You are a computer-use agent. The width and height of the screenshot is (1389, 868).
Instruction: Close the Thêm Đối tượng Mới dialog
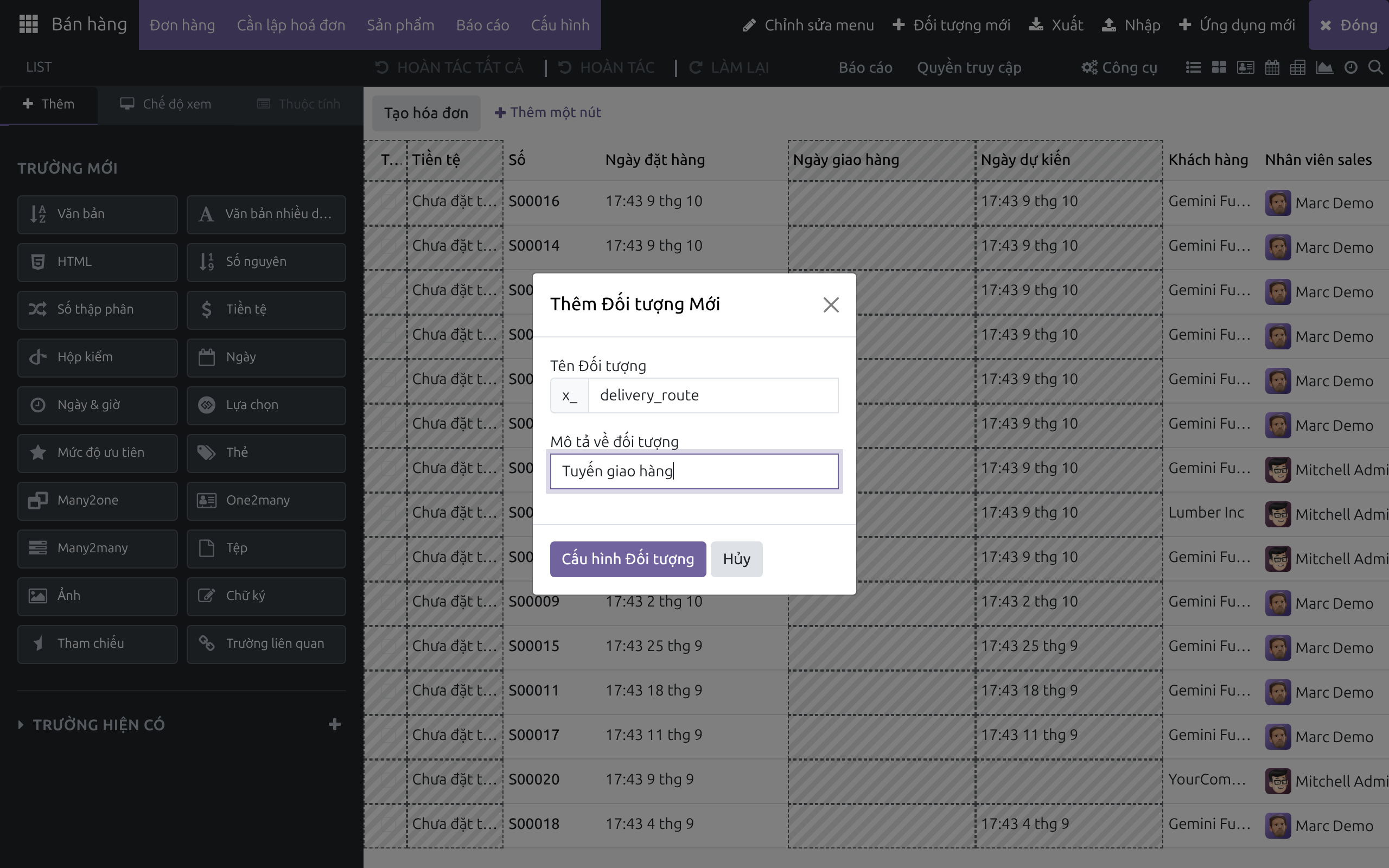pyautogui.click(x=831, y=305)
